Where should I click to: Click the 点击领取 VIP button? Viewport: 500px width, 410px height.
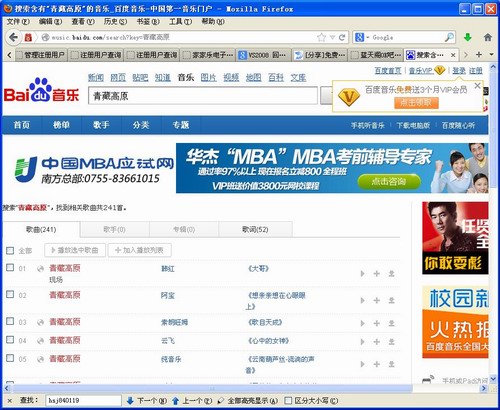coord(416,103)
